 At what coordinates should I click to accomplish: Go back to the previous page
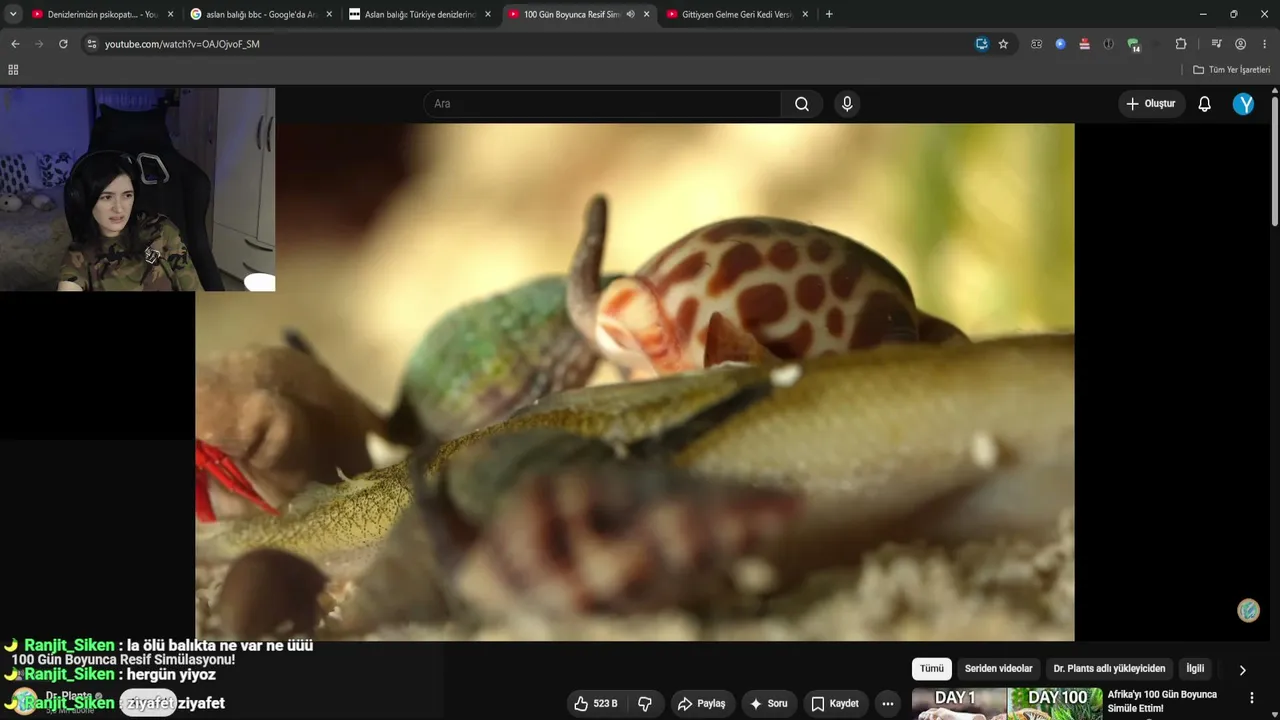tap(15, 44)
